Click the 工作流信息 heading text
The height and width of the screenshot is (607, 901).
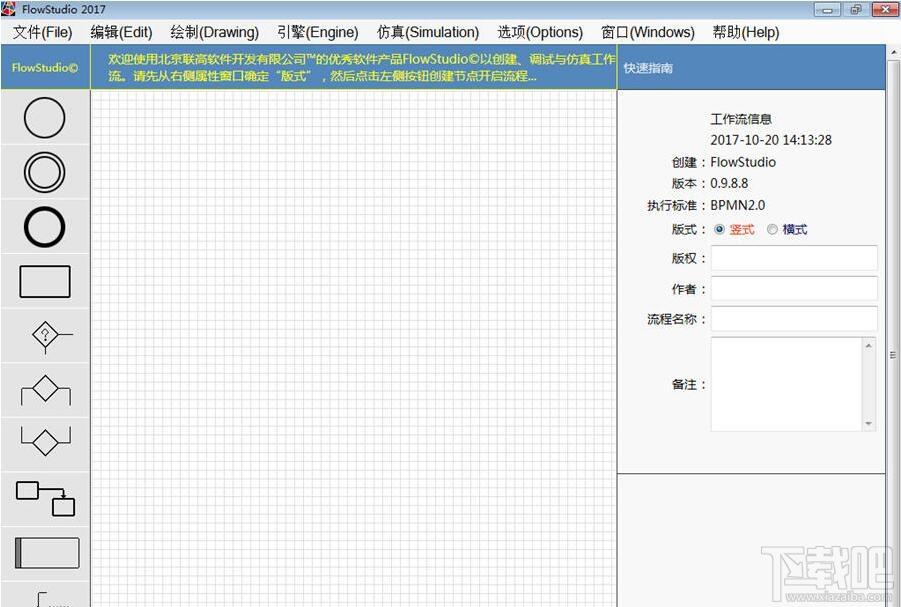click(x=741, y=119)
